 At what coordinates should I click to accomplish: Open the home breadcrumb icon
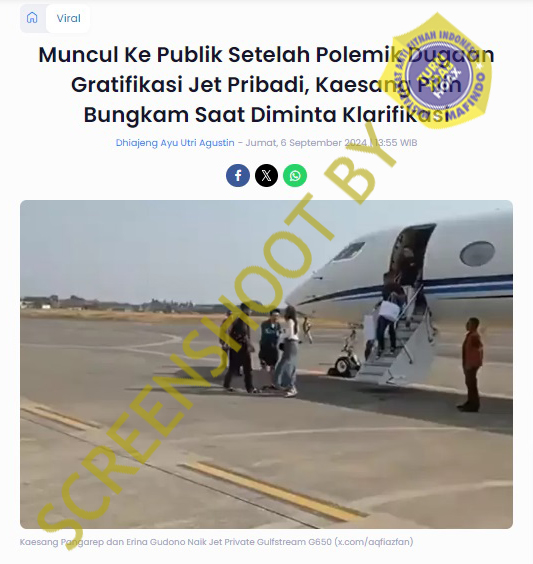(x=32, y=18)
